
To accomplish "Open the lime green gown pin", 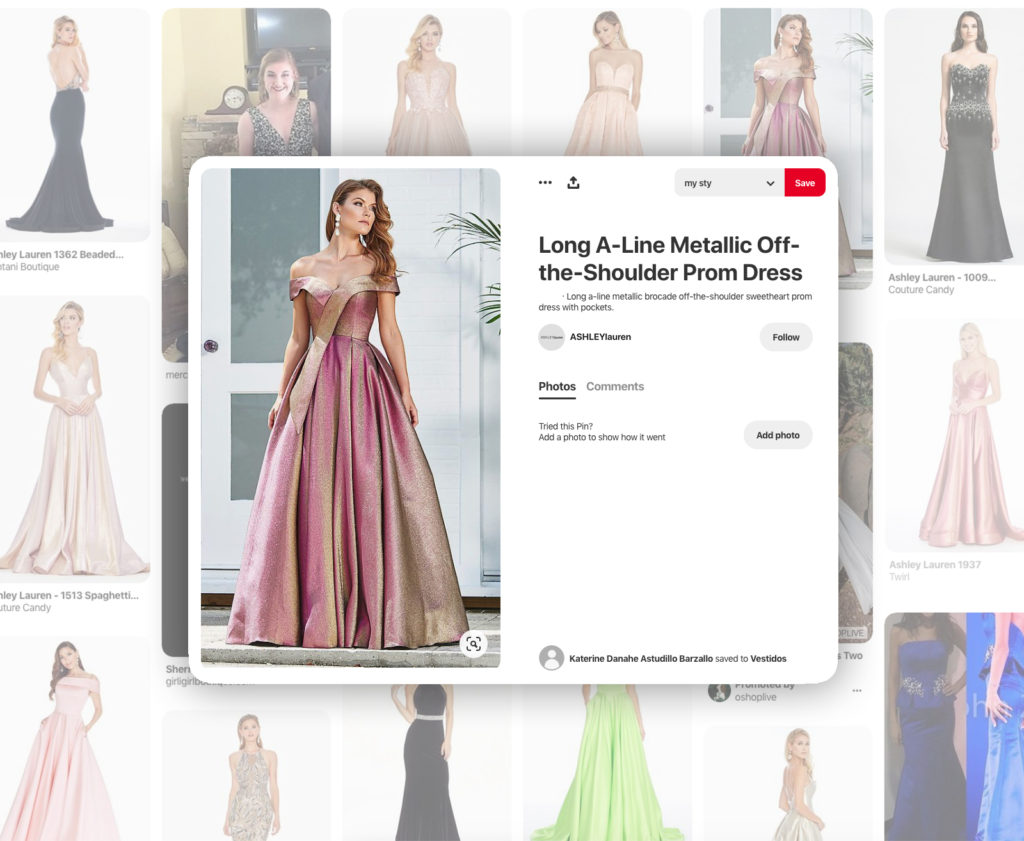I will [607, 763].
